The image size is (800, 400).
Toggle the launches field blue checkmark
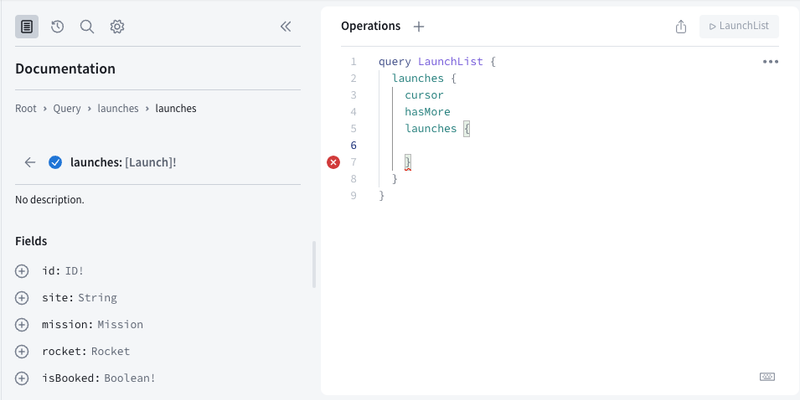[x=55, y=162]
